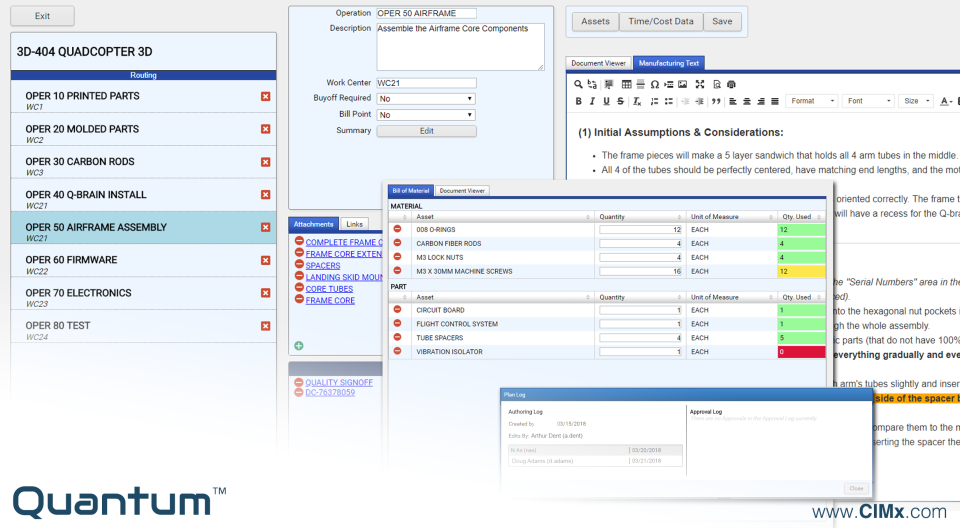Select the Bill of Material tab

pyautogui.click(x=411, y=190)
